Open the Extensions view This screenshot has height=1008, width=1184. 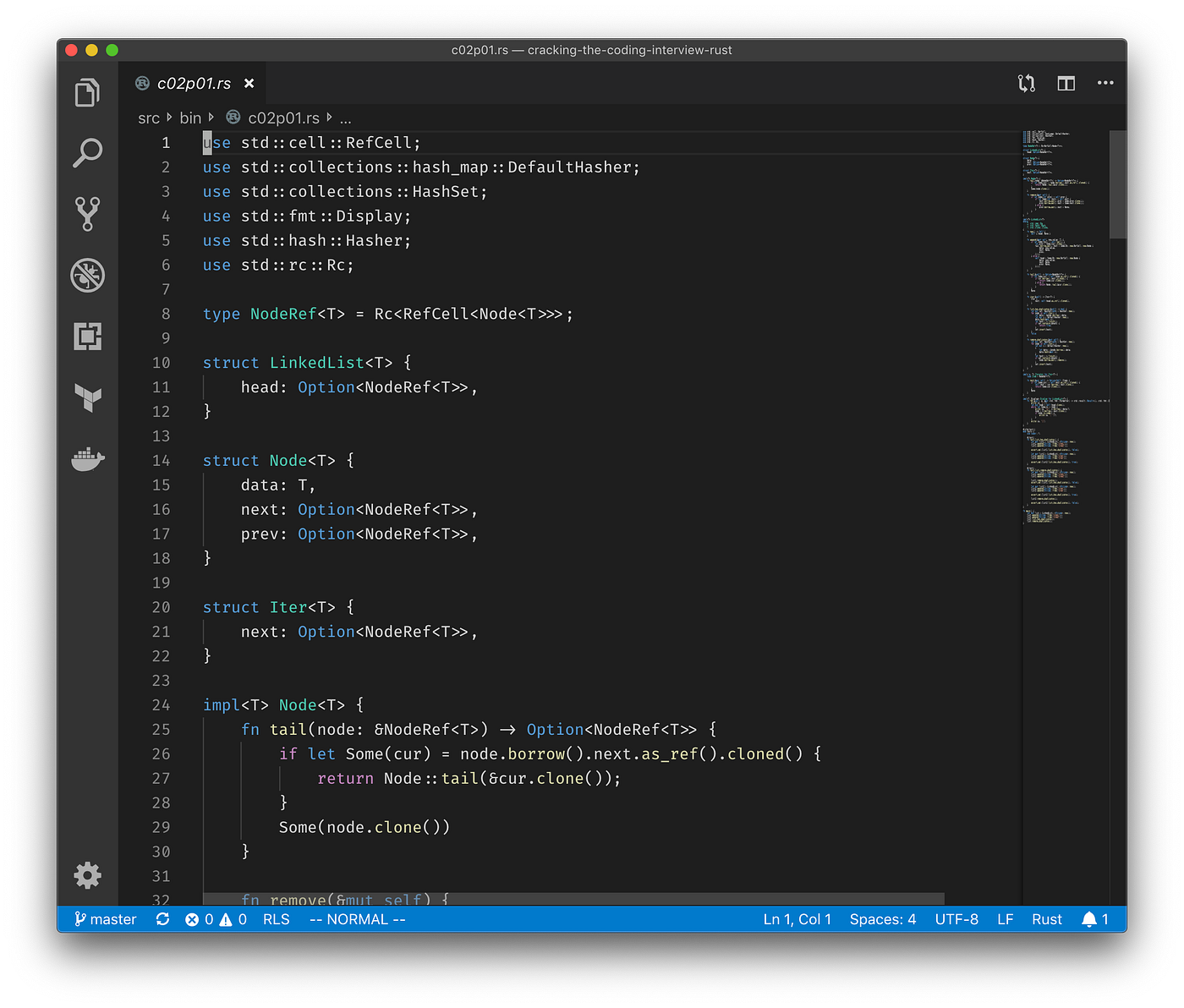(87, 337)
